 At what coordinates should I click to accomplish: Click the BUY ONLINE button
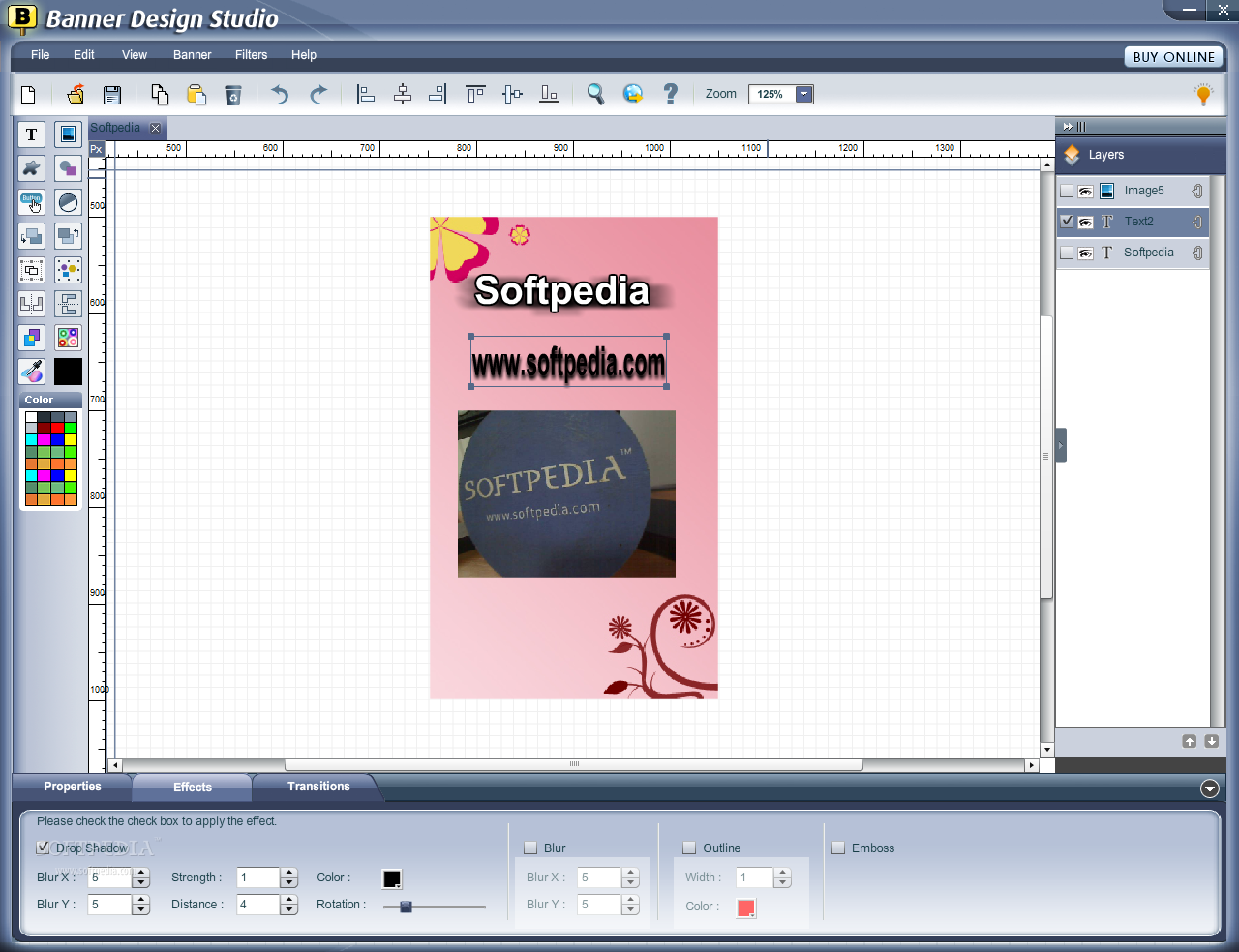coord(1174,57)
